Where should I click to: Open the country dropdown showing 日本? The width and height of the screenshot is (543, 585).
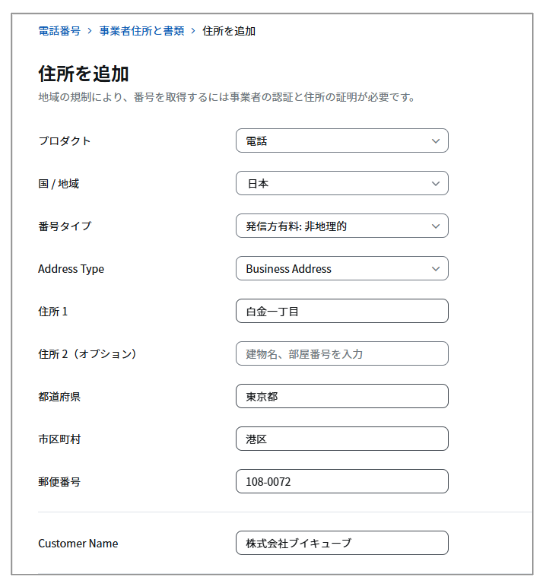342,183
